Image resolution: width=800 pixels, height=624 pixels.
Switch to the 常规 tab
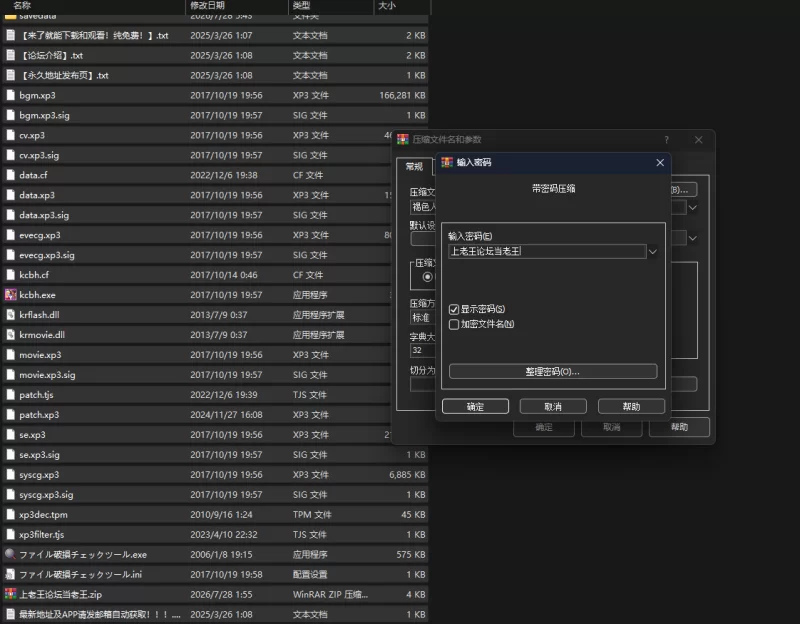pos(414,166)
